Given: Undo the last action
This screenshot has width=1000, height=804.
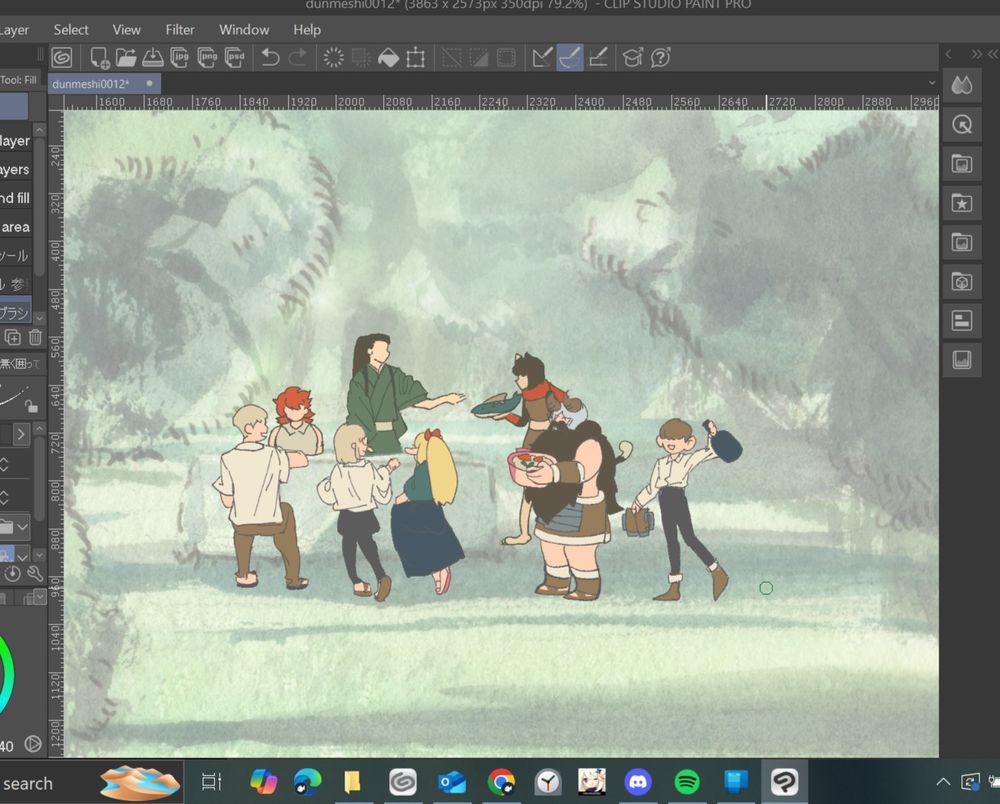Looking at the screenshot, I should 270,58.
